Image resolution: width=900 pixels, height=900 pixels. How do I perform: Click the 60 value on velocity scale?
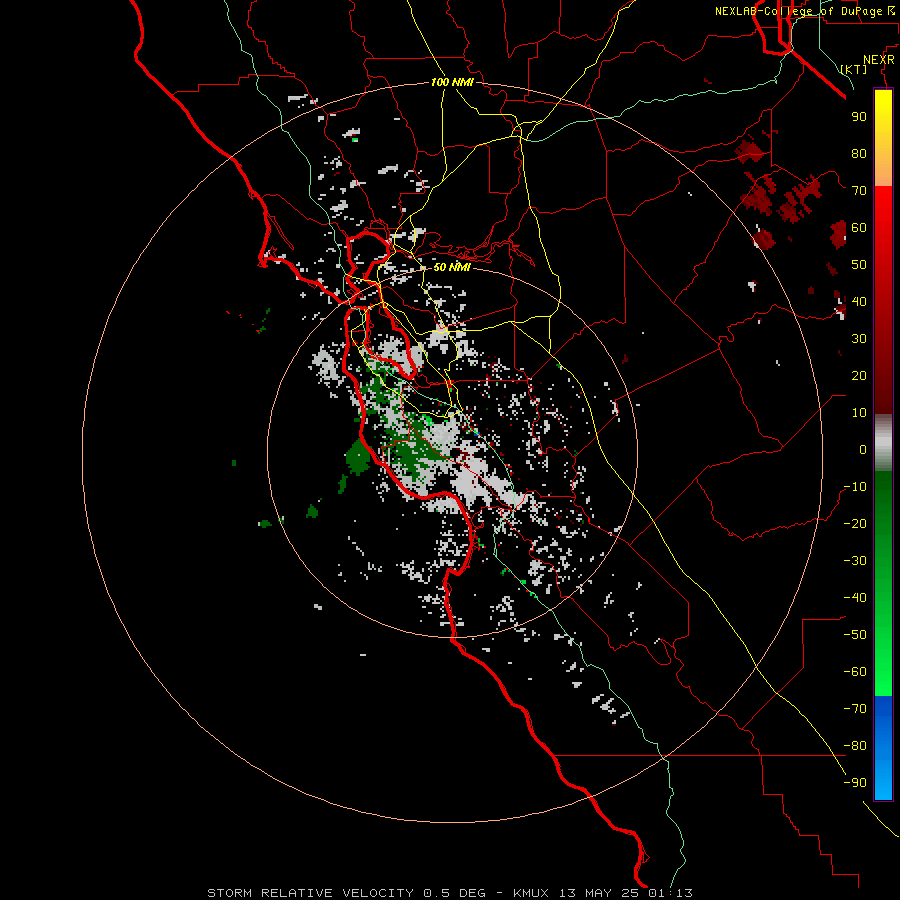click(859, 227)
